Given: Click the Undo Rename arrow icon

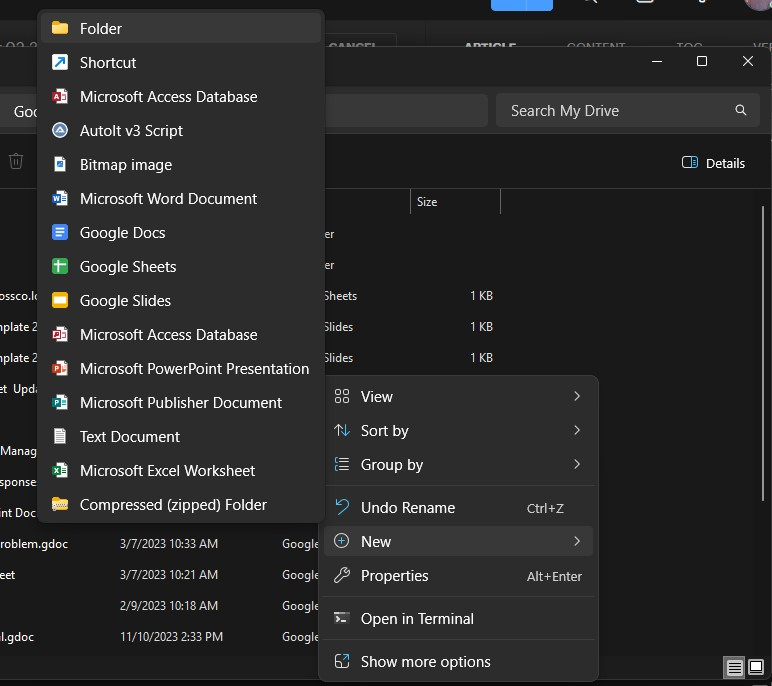Looking at the screenshot, I should tap(342, 507).
